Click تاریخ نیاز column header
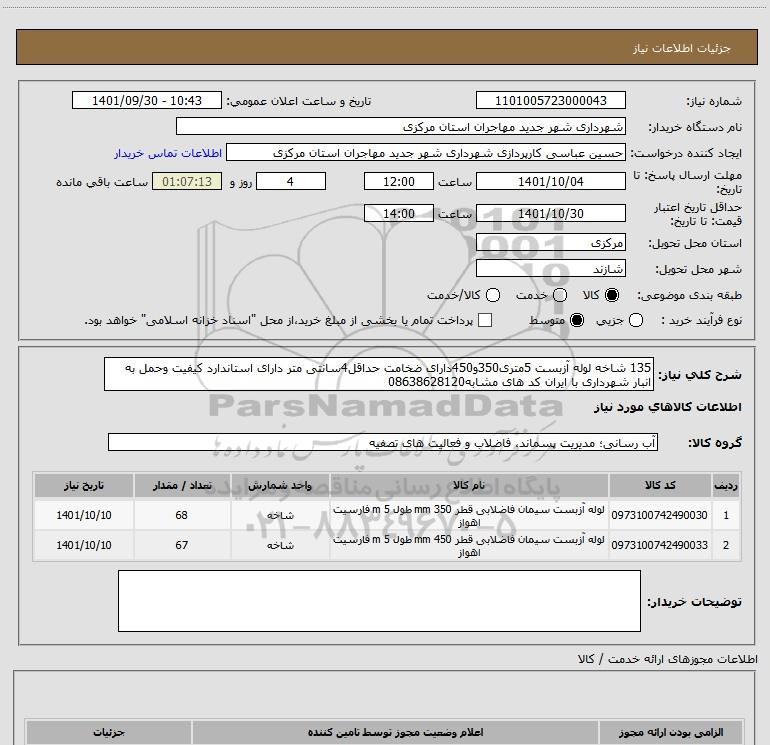Image resolution: width=770 pixels, height=745 pixels. [x=83, y=485]
